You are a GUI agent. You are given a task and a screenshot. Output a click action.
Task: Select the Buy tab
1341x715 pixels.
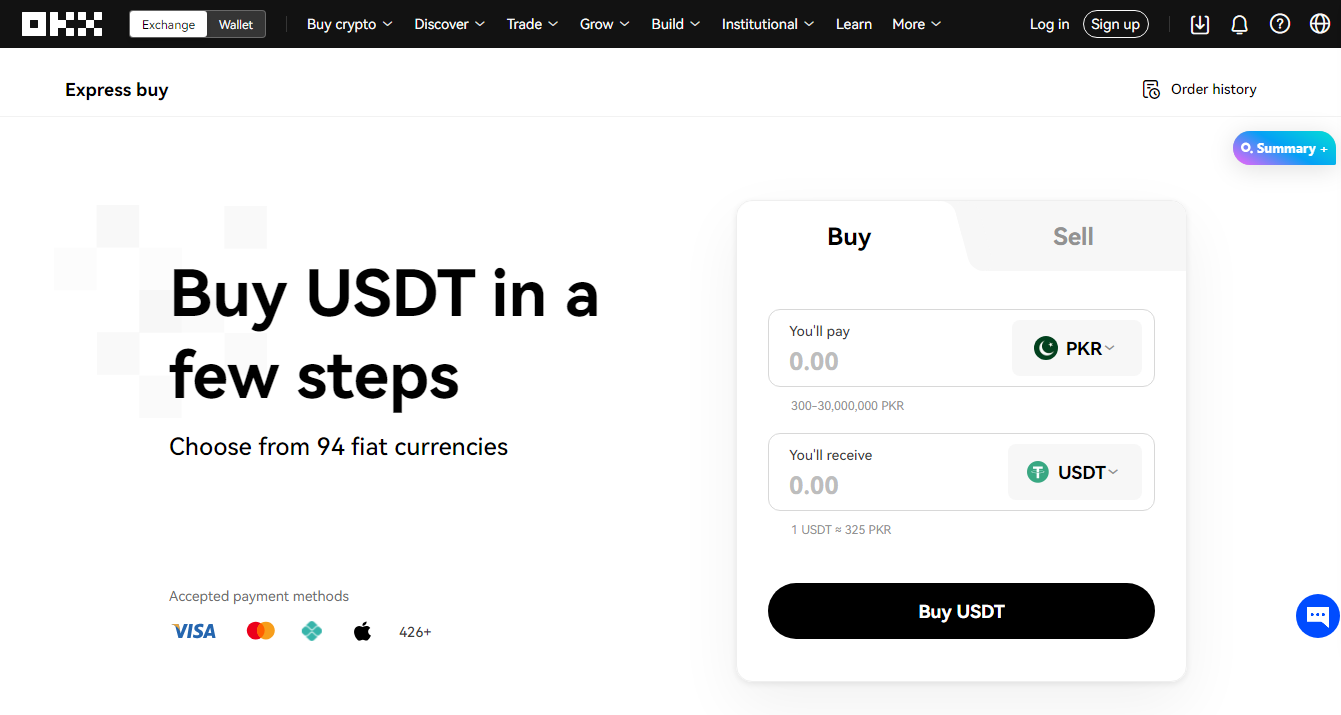click(x=849, y=236)
